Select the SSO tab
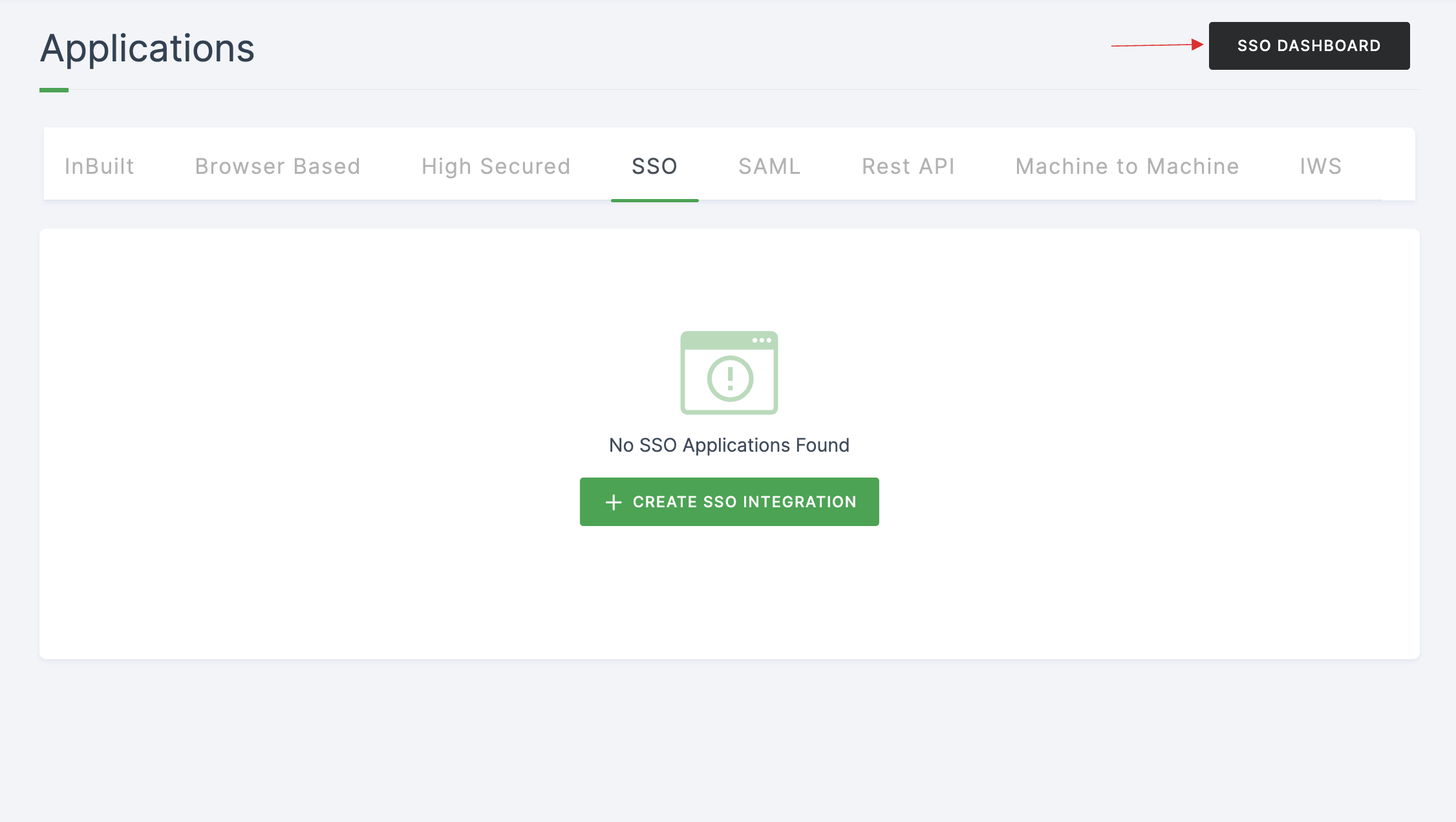Screen dimensions: 1456x822 (x=654, y=166)
